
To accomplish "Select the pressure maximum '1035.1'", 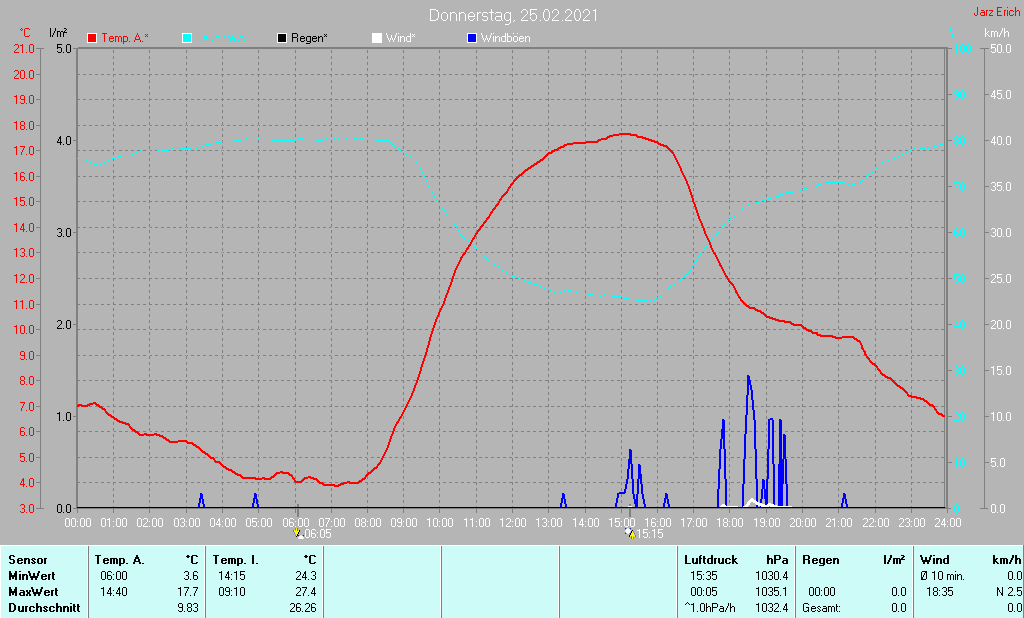I will (772, 592).
